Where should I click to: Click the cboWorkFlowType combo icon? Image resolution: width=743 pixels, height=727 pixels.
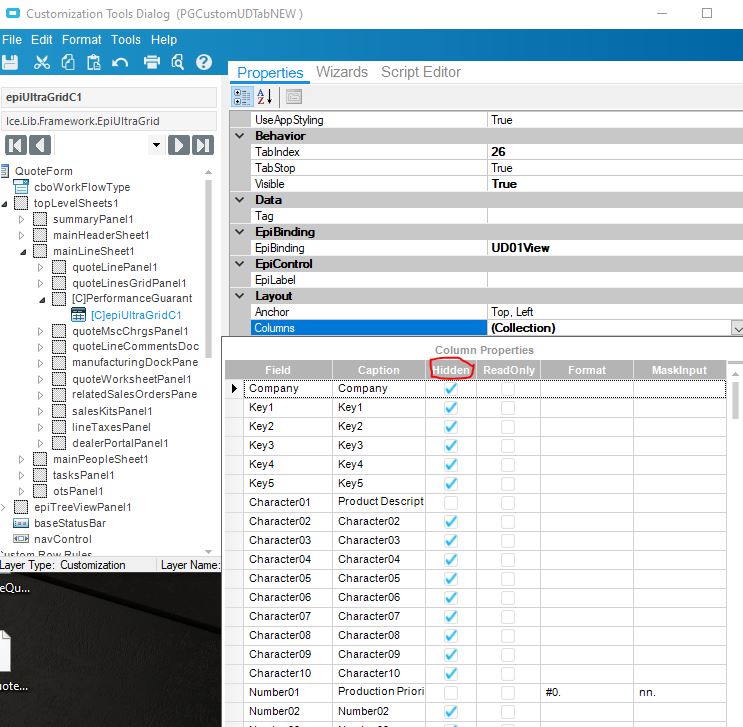tap(21, 187)
